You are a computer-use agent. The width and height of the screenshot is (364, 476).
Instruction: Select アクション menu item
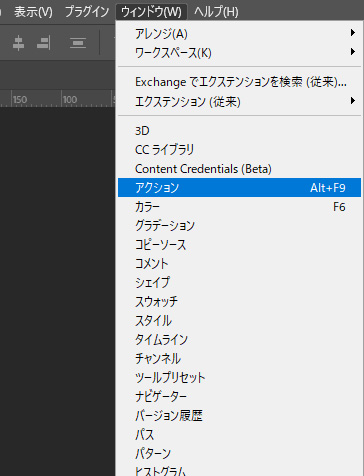(239, 188)
